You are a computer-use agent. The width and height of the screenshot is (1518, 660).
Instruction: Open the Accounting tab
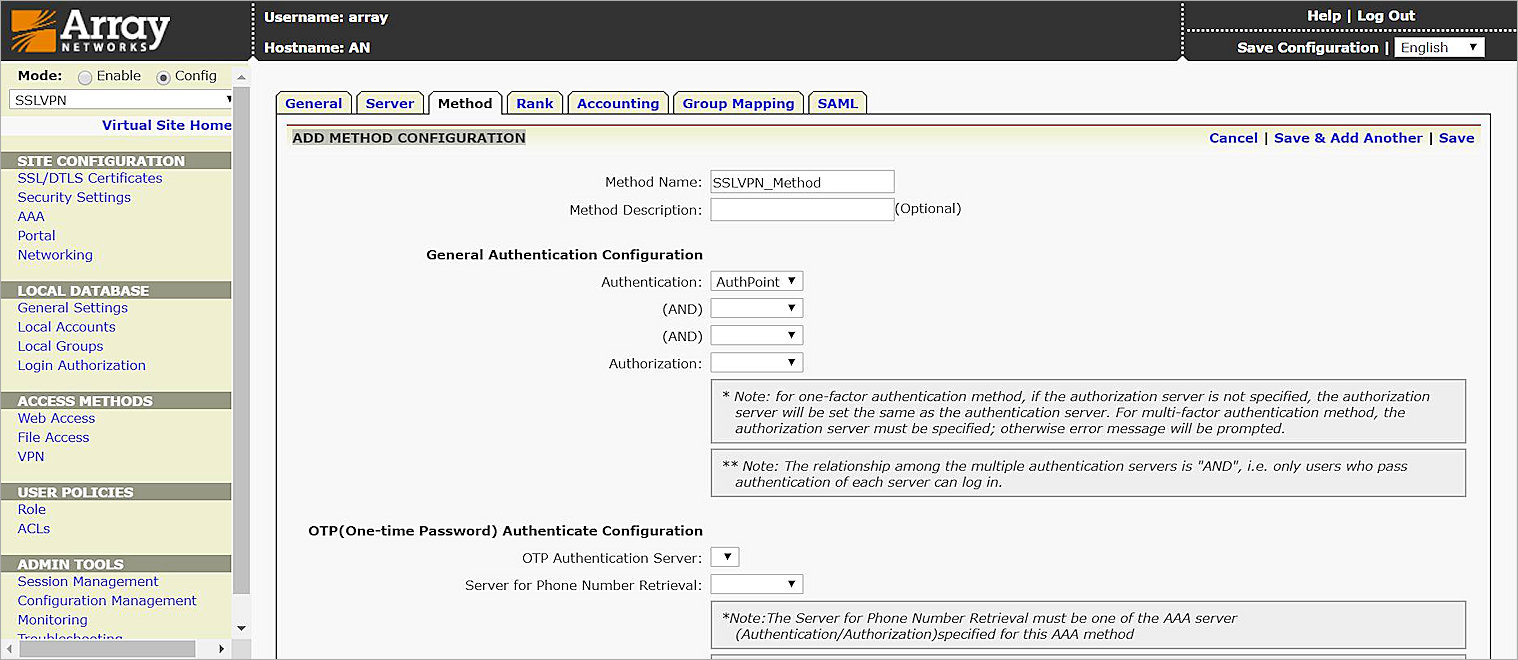[x=618, y=103]
